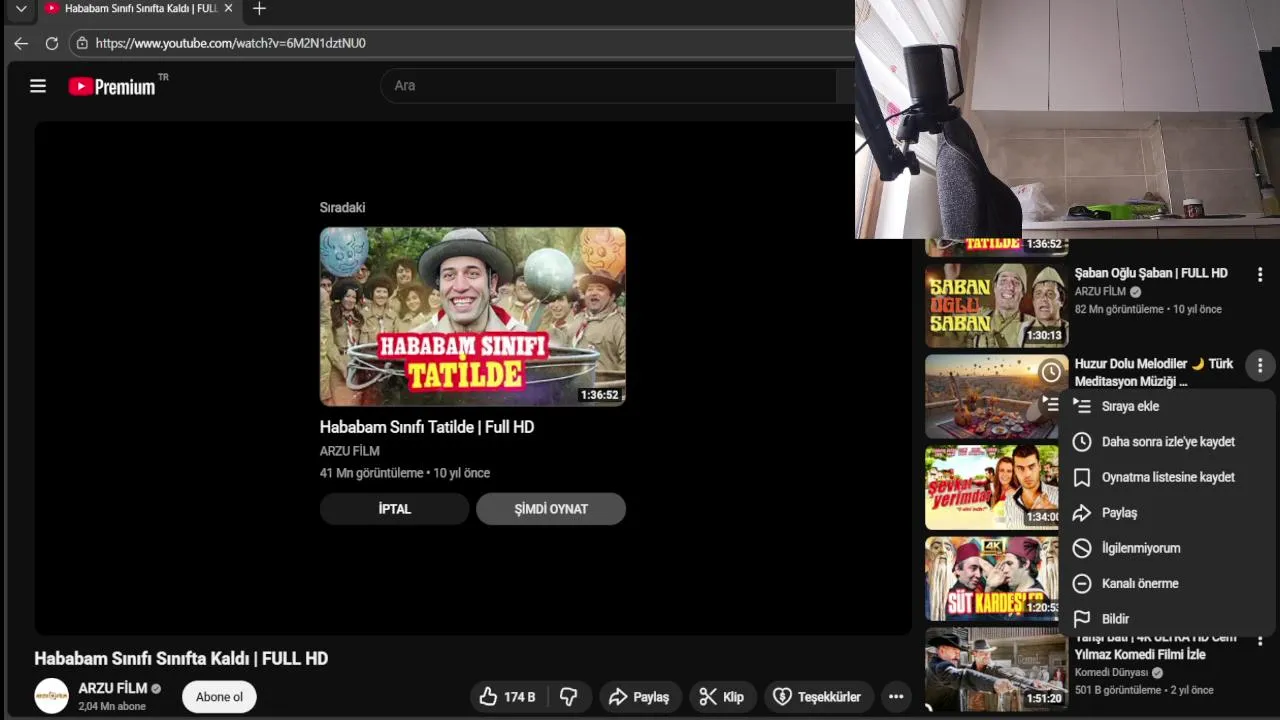Screen dimensions: 1280x720
Task: Select İlgilenmiyorum menu option
Action: 1166,548
